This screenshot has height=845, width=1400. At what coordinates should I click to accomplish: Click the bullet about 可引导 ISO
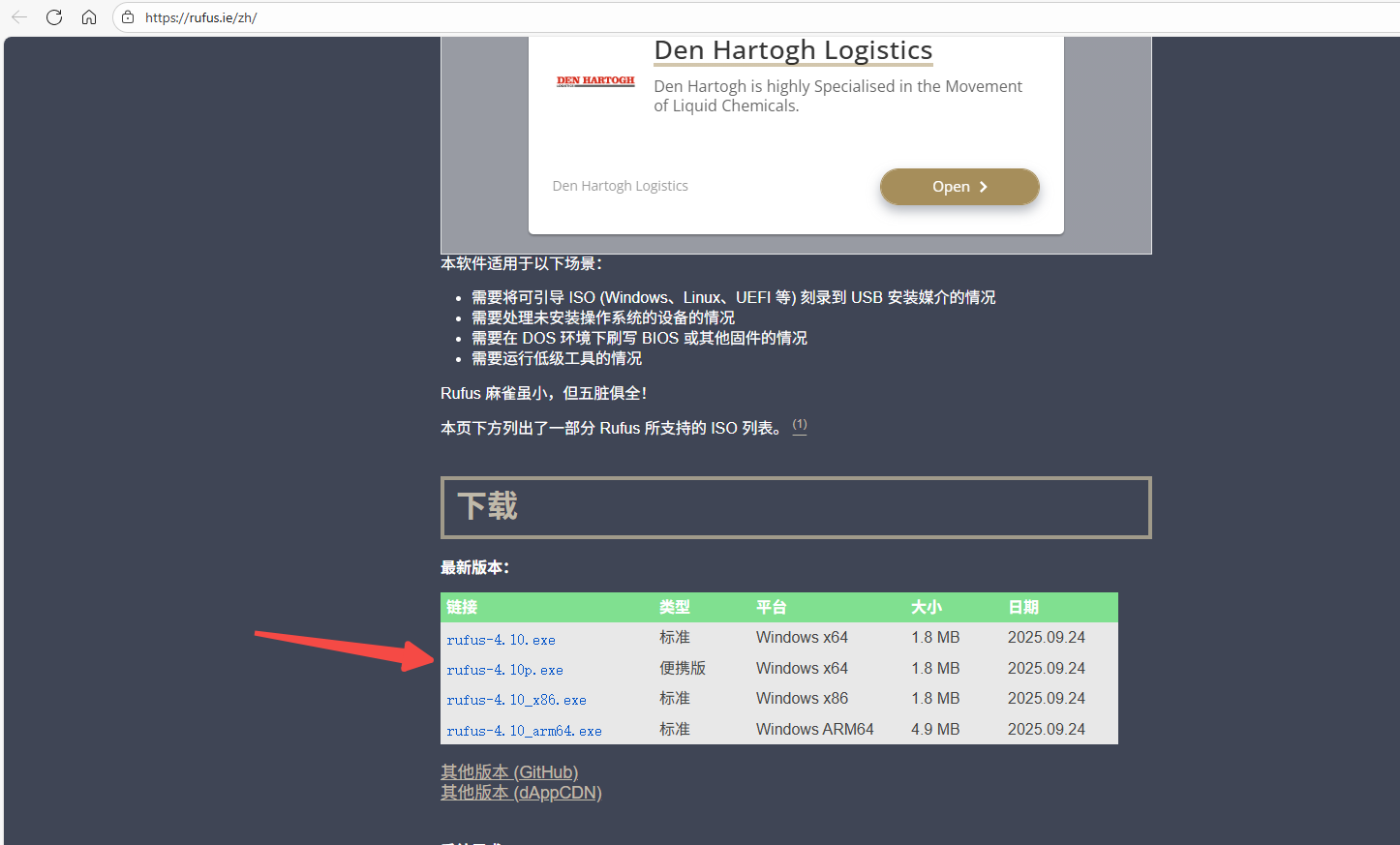733,297
